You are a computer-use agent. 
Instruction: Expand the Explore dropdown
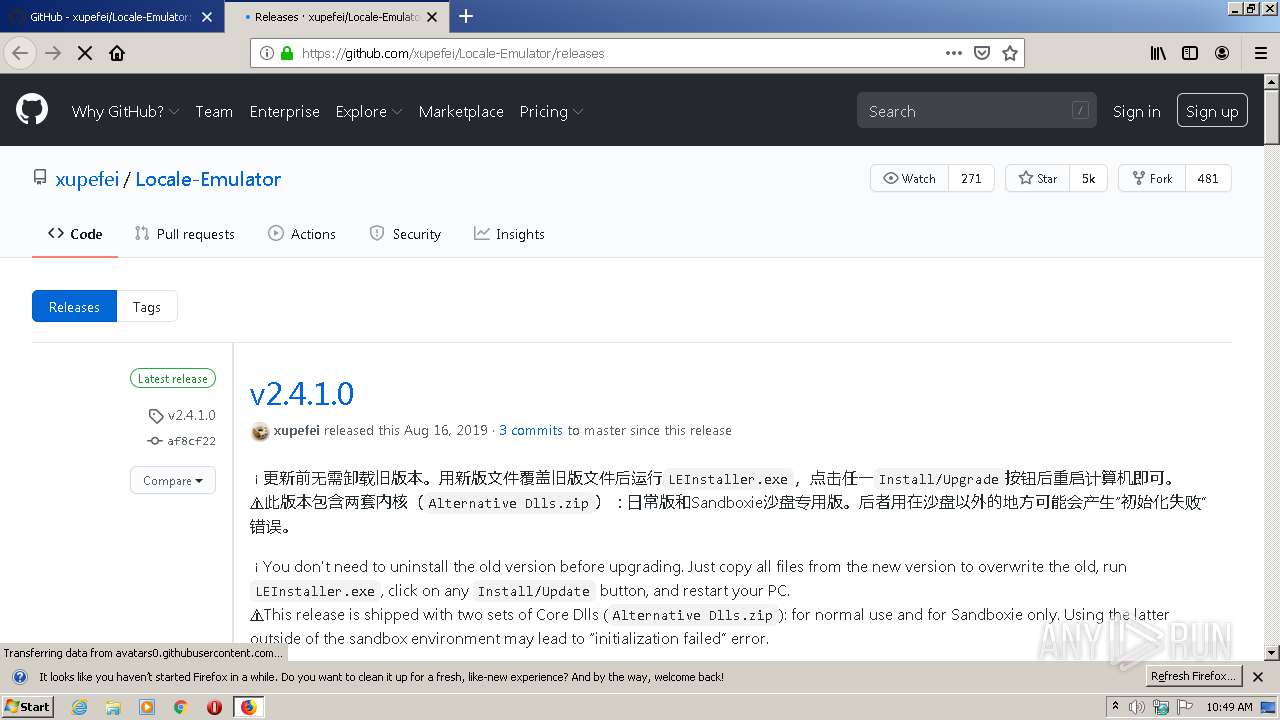point(369,111)
